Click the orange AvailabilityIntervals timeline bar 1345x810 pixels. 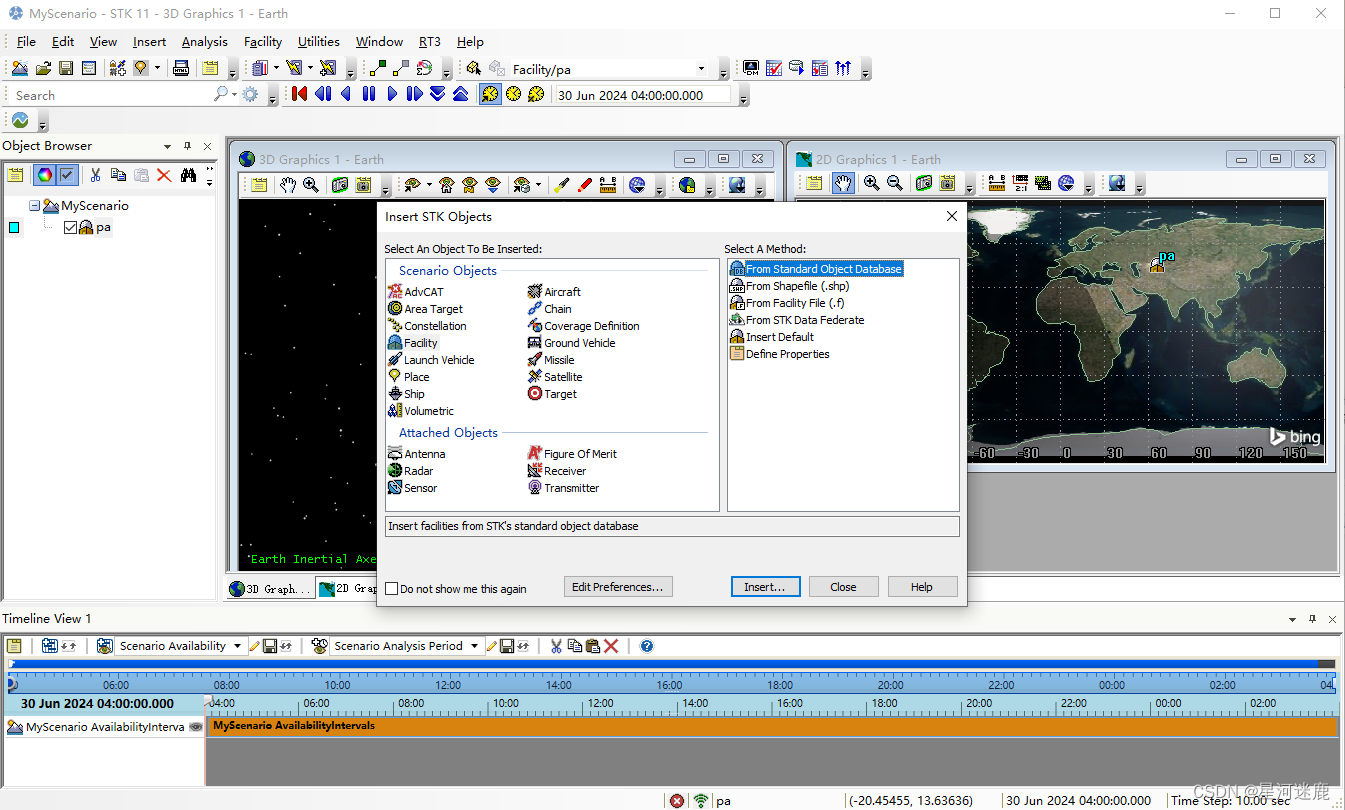pyautogui.click(x=773, y=727)
